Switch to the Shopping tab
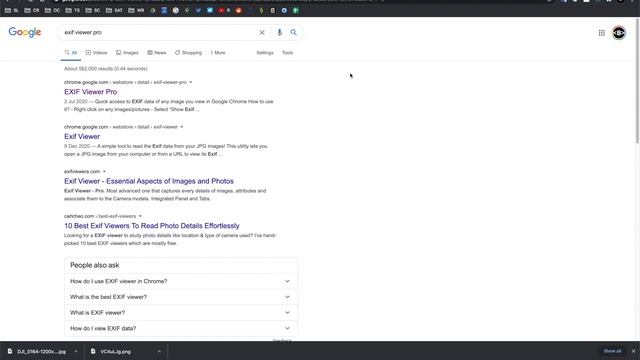Image resolution: width=640 pixels, height=360 pixels. tap(188, 53)
